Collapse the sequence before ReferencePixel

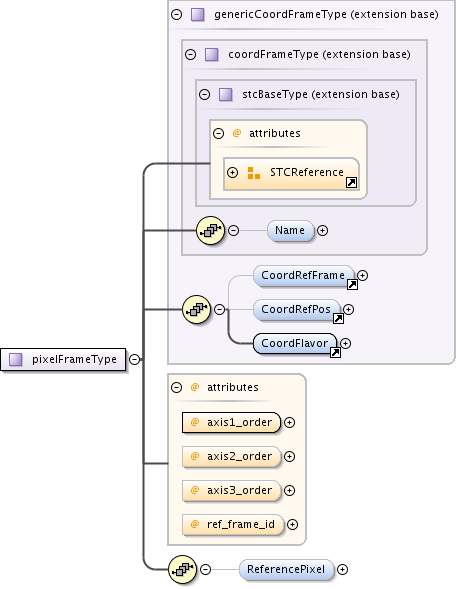click(205, 569)
